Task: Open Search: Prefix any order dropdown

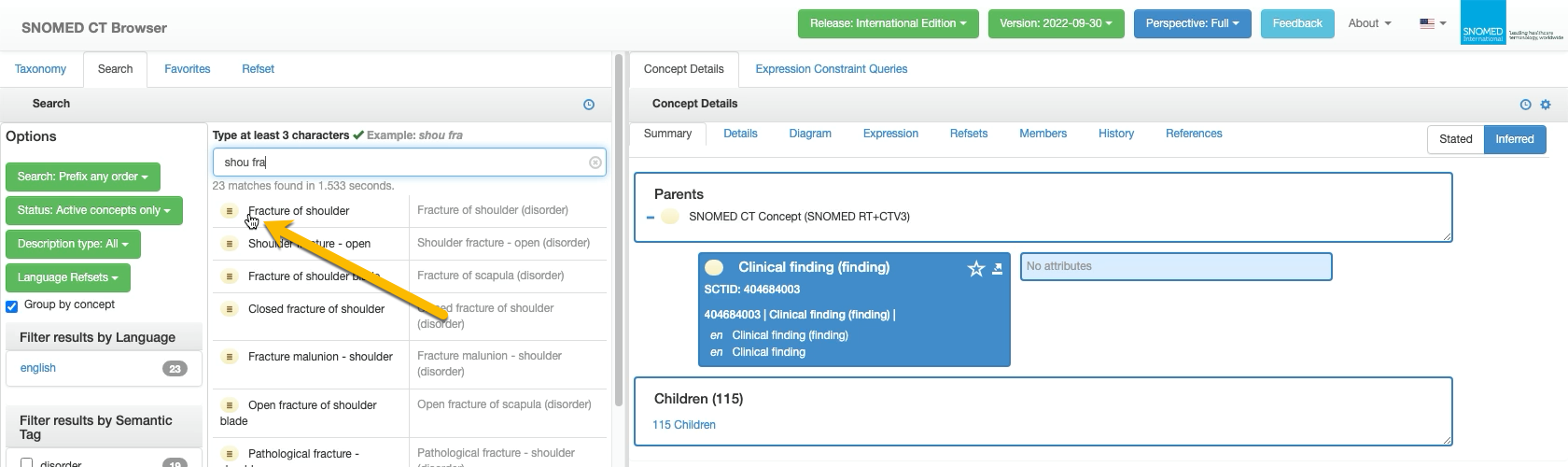Action: click(82, 177)
